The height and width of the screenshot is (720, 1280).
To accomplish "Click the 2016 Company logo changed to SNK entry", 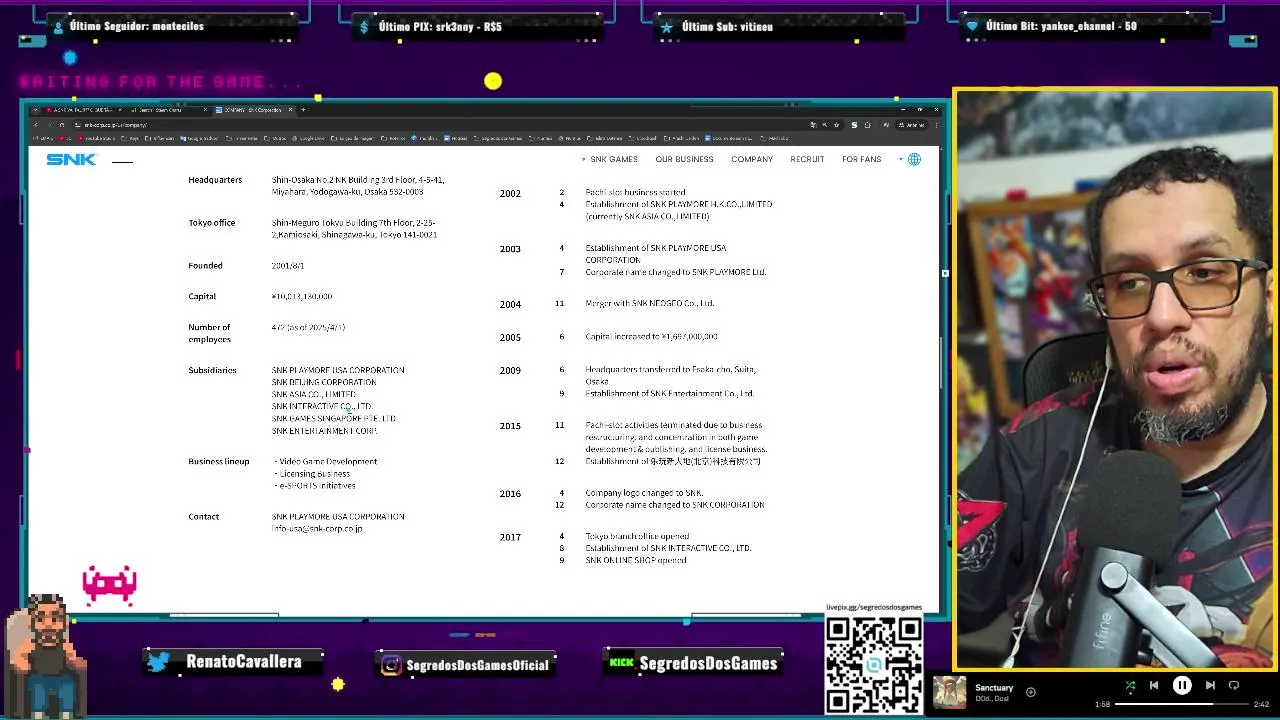I will coord(644,493).
